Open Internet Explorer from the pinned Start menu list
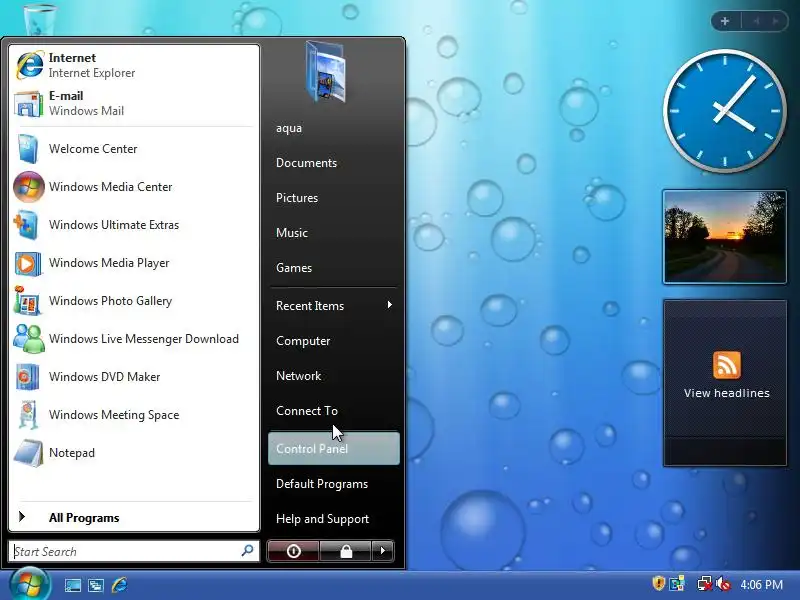 point(134,65)
